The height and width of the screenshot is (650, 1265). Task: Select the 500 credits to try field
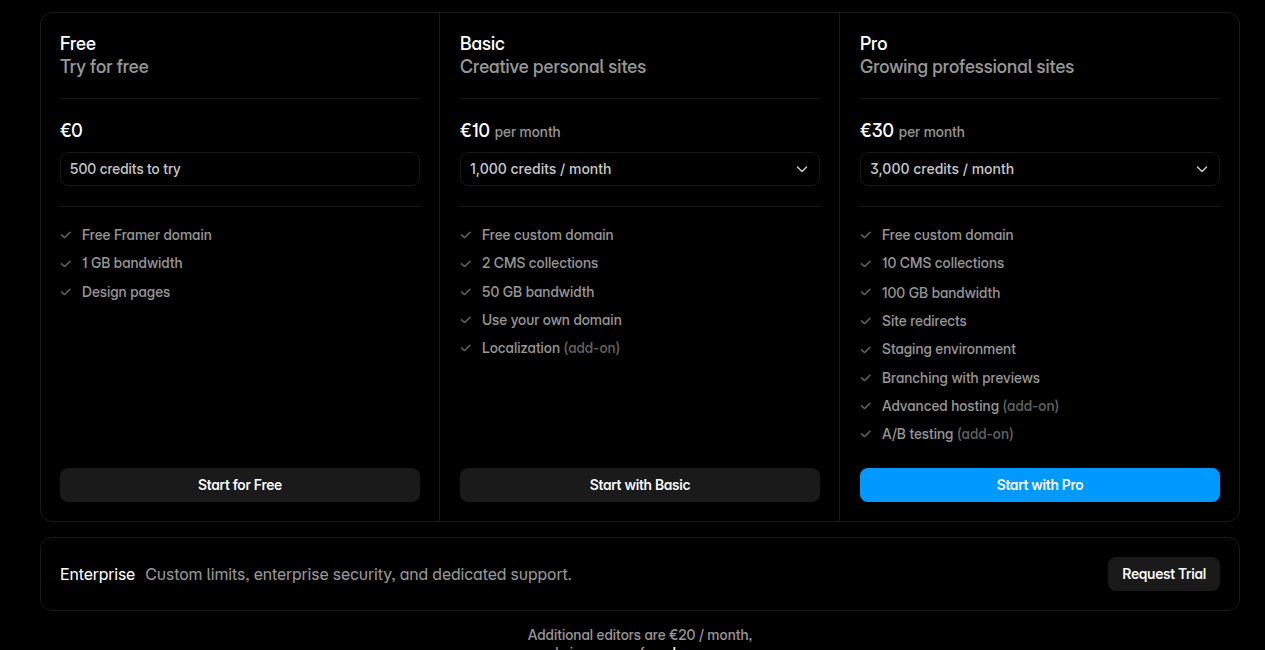click(240, 169)
